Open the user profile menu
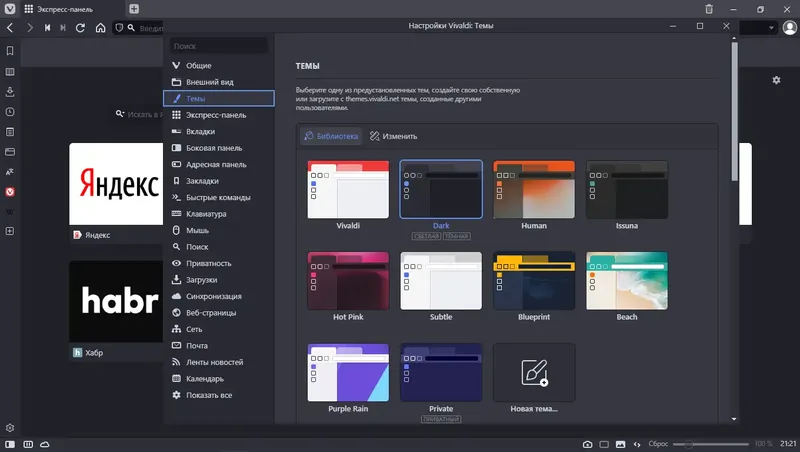 tap(789, 28)
